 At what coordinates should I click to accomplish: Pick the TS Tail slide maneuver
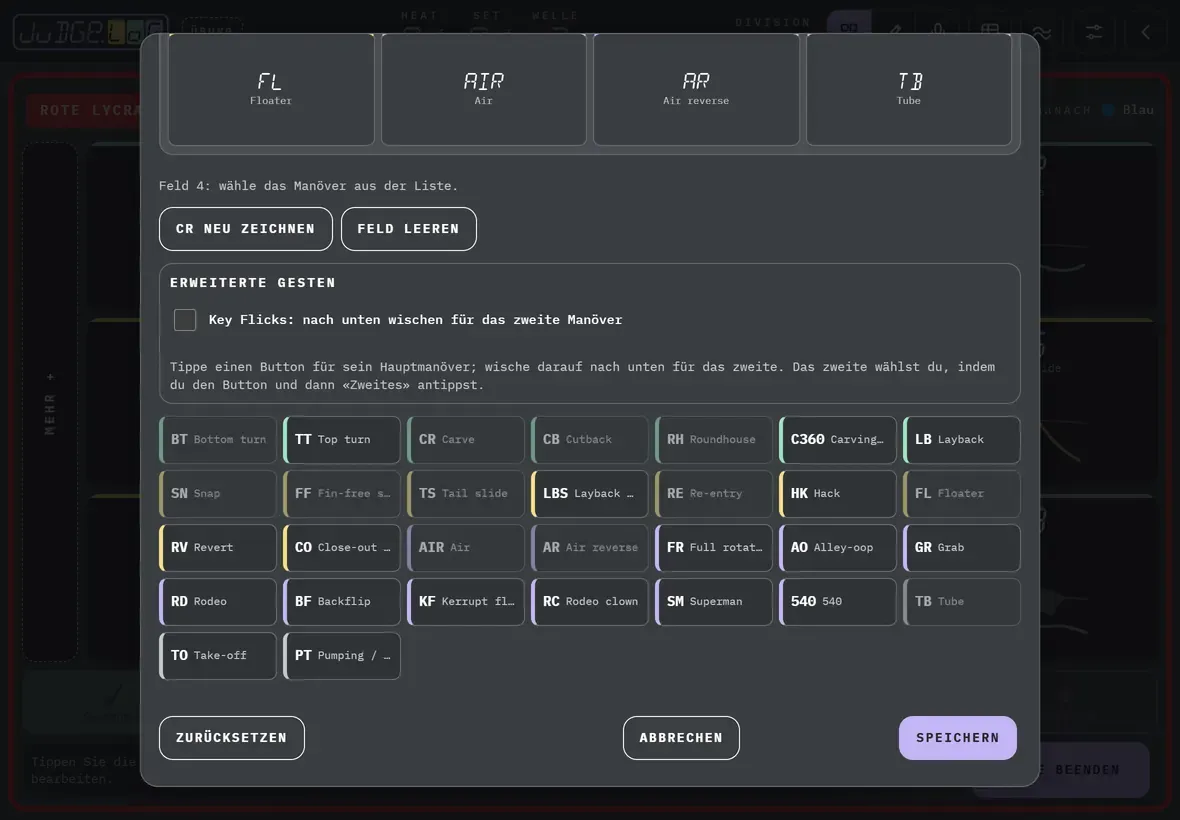coord(466,494)
